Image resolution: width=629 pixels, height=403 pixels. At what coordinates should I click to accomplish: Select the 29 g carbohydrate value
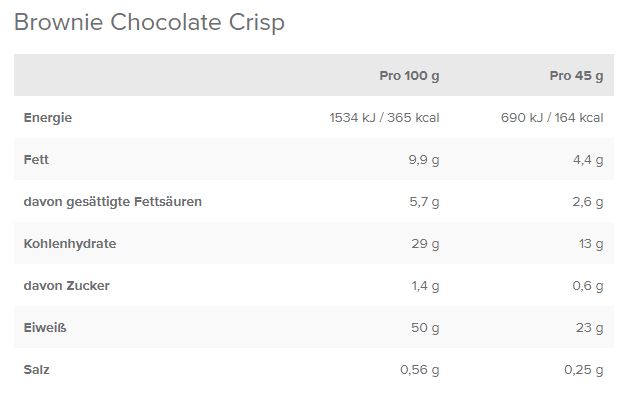pos(425,243)
